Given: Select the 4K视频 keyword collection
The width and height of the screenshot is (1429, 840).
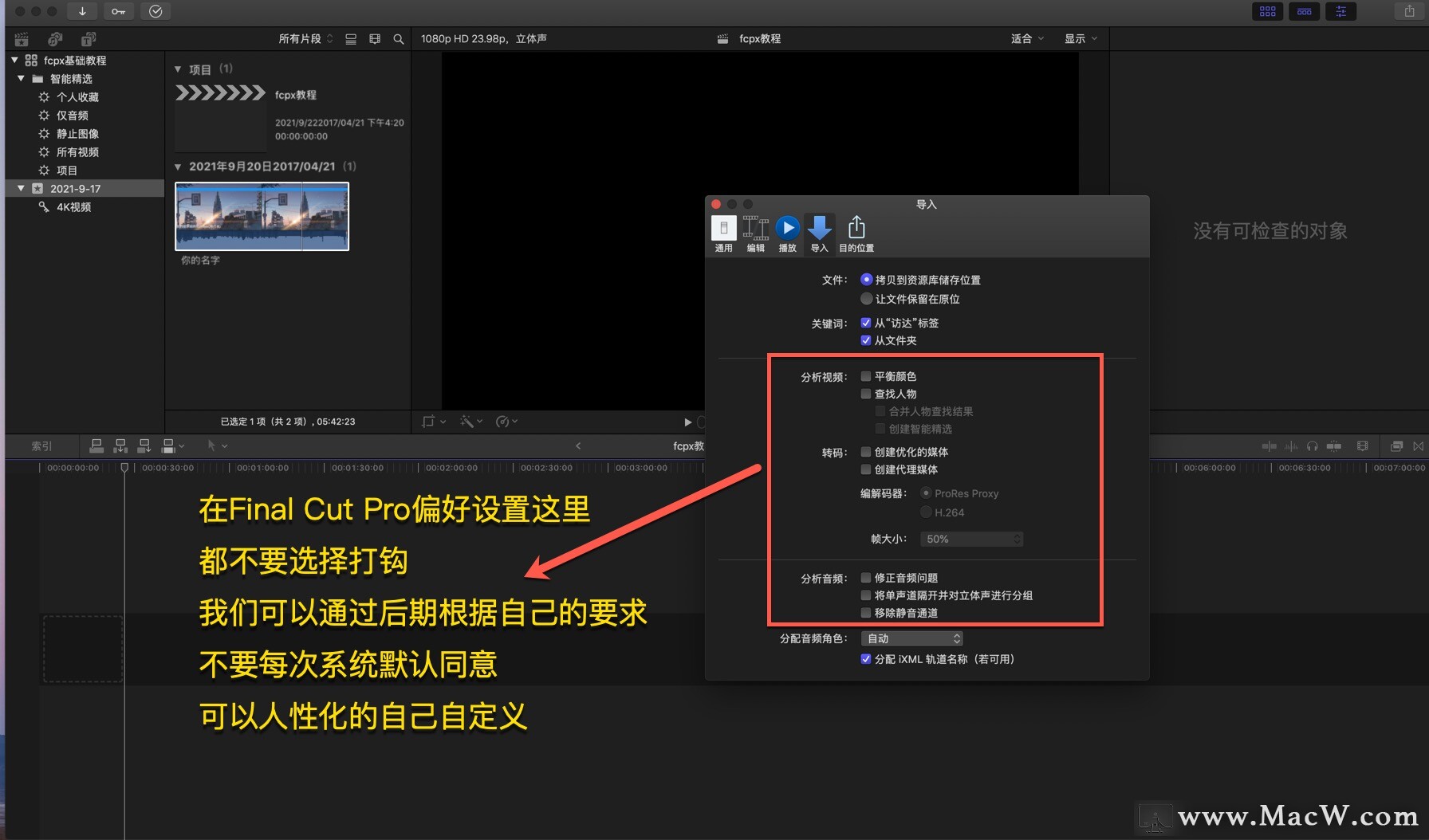Looking at the screenshot, I should pos(73,207).
